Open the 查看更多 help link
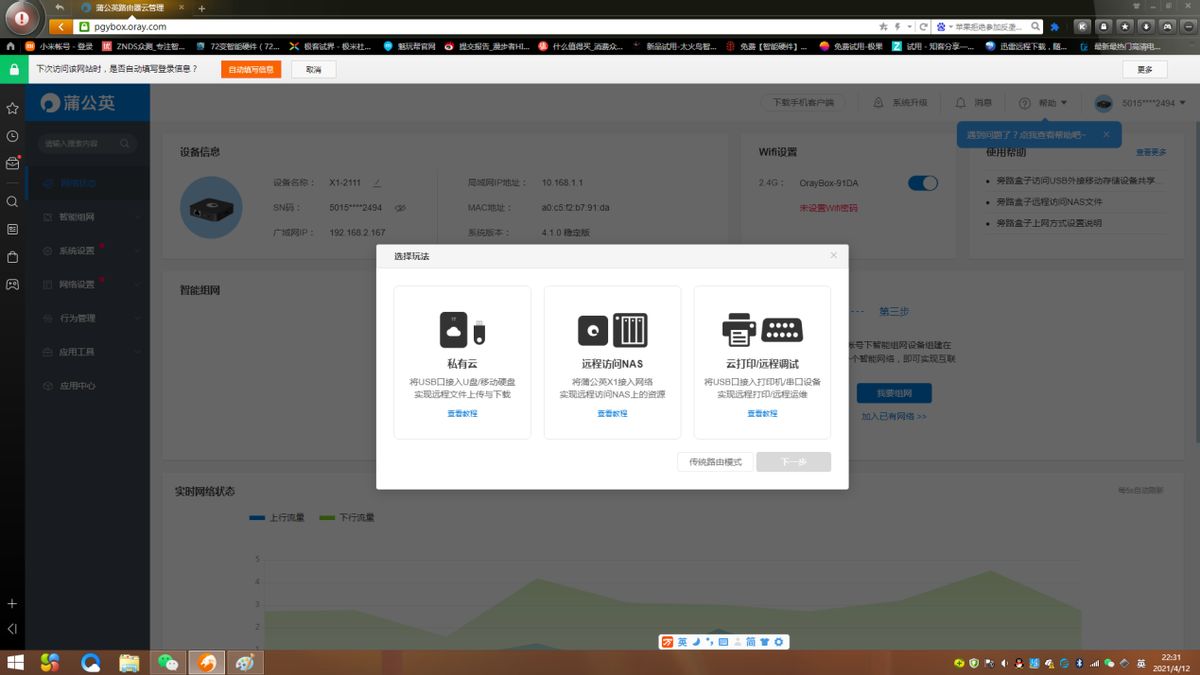The image size is (1200, 675). pyautogui.click(x=1151, y=153)
